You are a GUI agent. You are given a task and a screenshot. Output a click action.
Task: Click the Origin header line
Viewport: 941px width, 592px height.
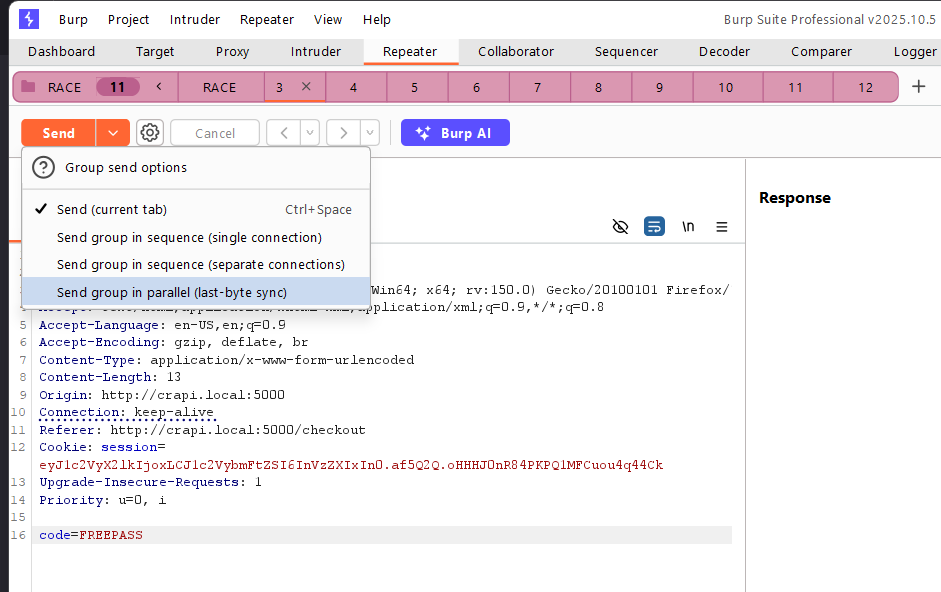162,394
